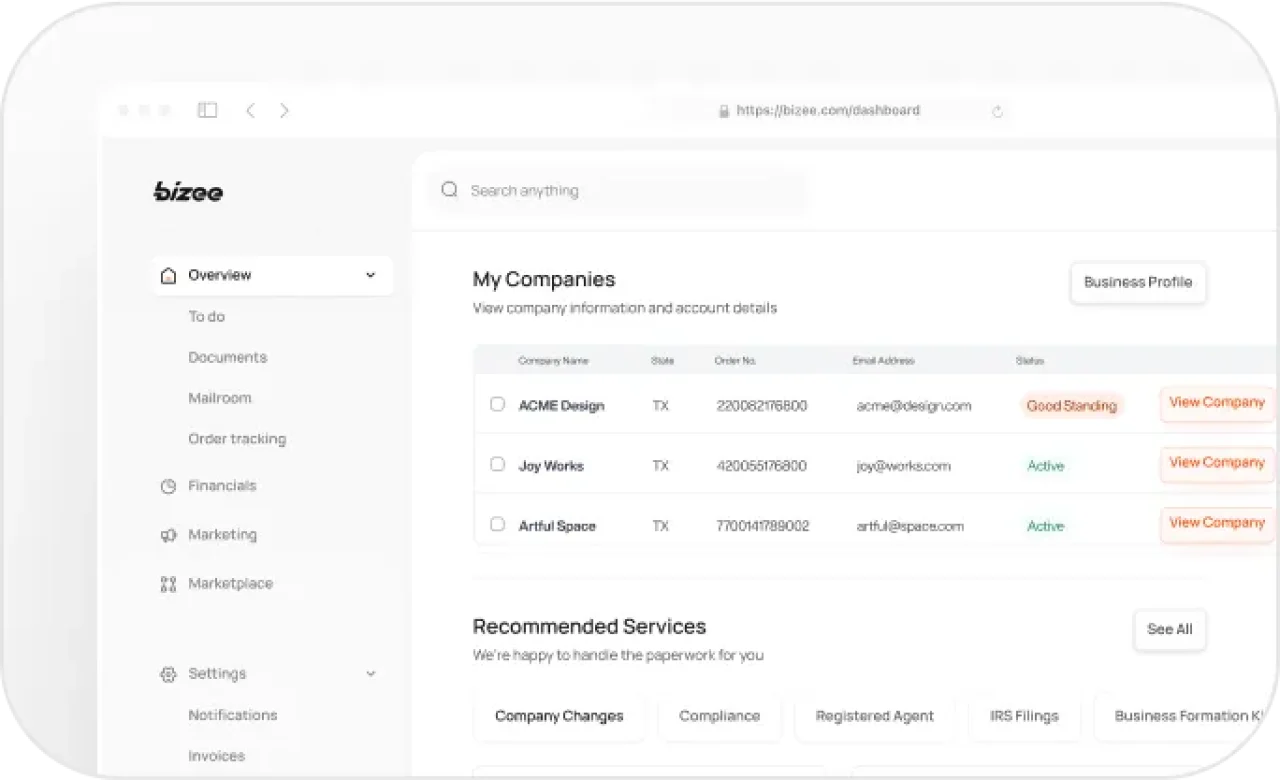Image resolution: width=1280 pixels, height=780 pixels.
Task: Switch to the Compliance tab
Action: (719, 716)
